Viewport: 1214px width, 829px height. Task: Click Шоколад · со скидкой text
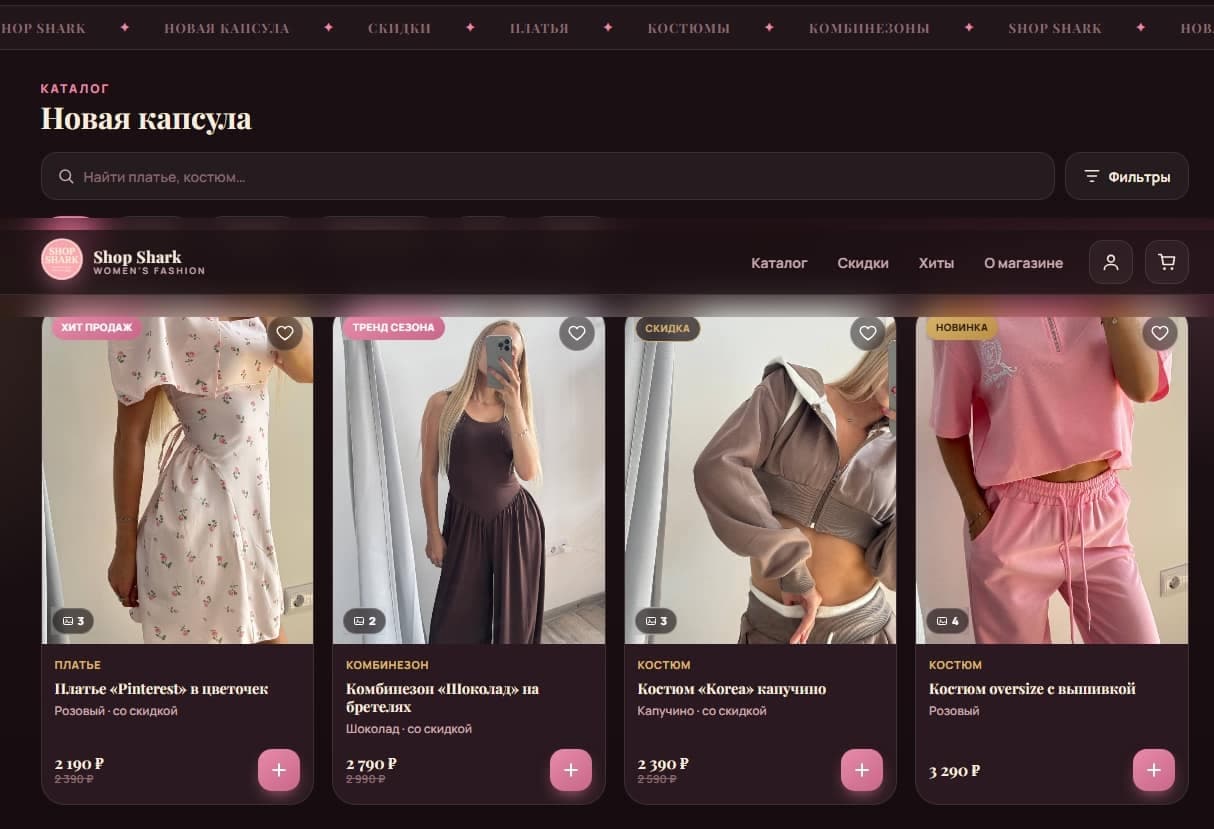409,729
